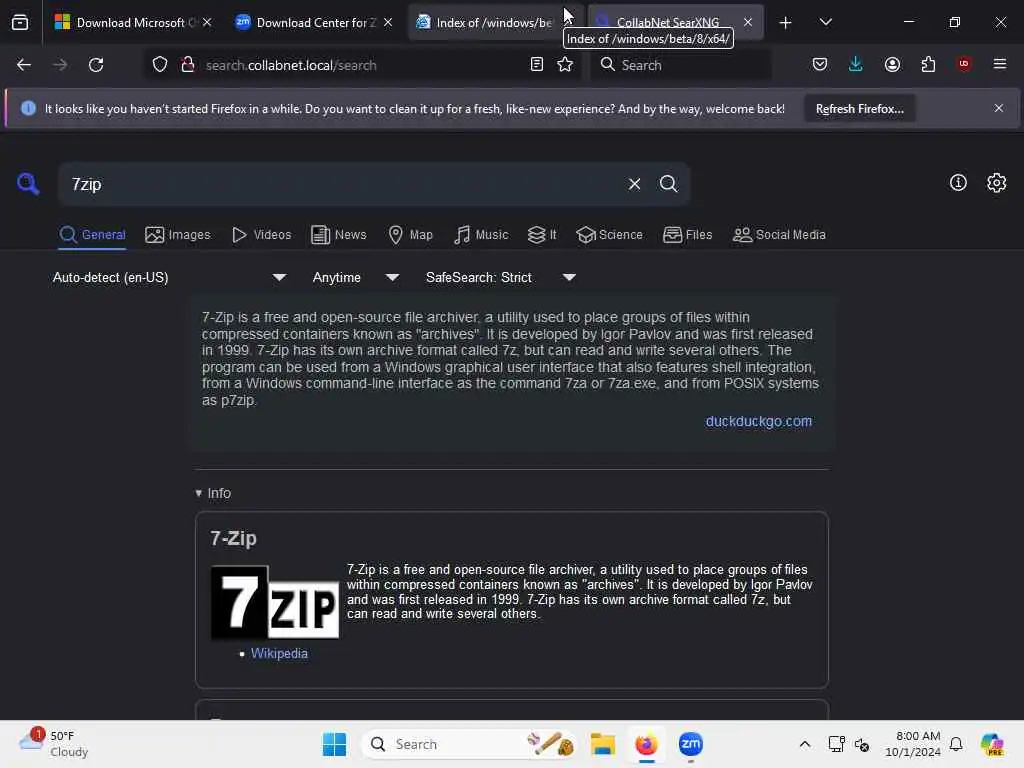Open the tracking protection shield icon
This screenshot has height=768, width=1024.
tap(160, 65)
